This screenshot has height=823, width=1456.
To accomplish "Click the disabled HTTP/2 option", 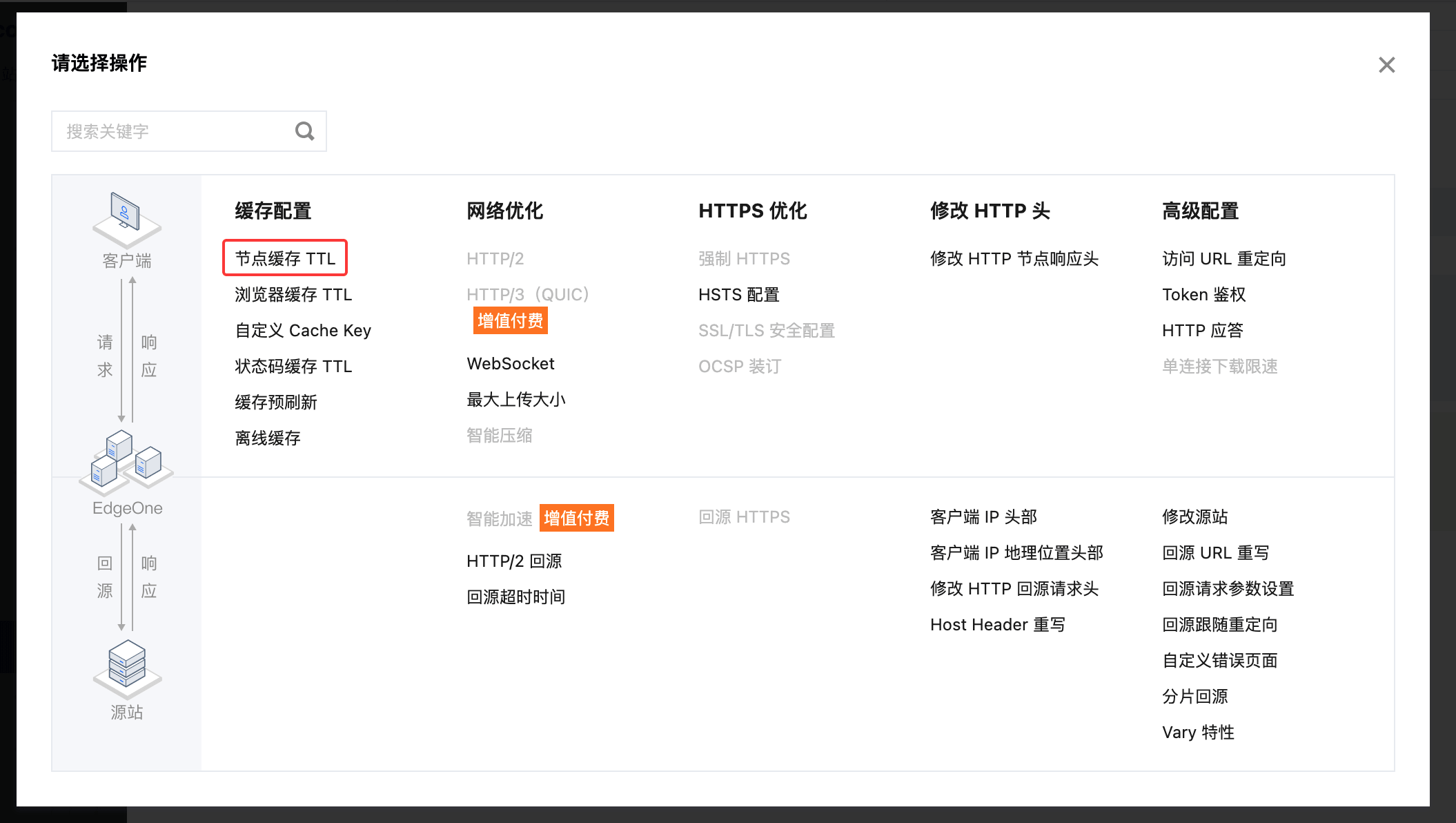I will [x=495, y=258].
